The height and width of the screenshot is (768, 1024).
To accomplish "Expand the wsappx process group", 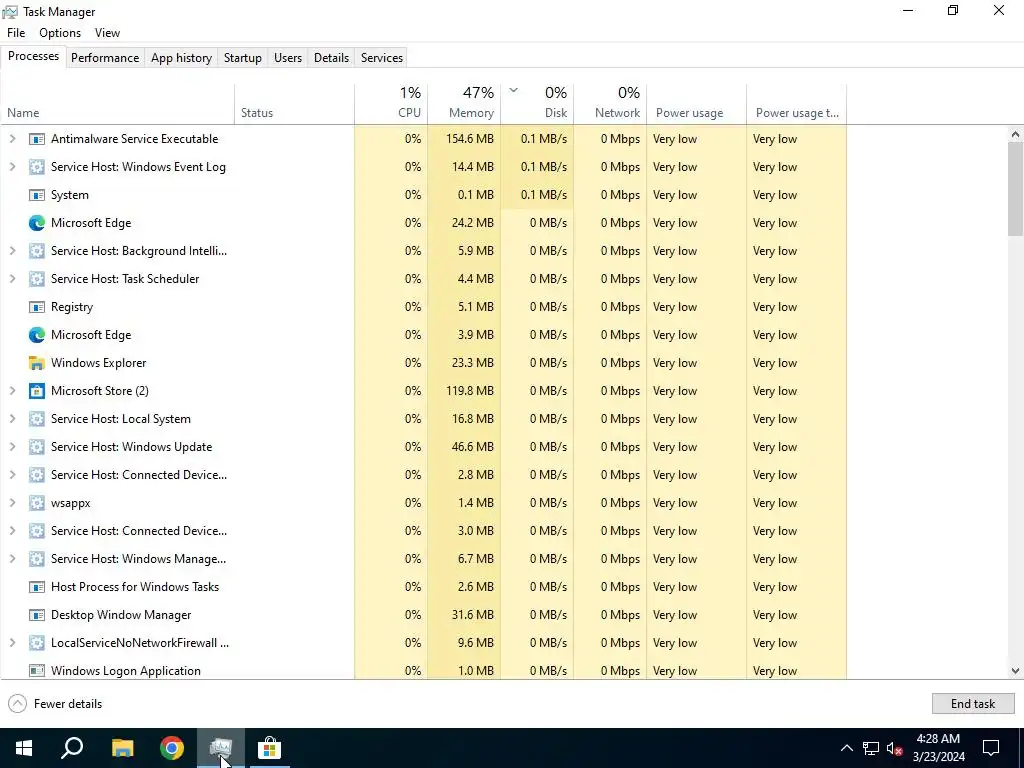I will pyautogui.click(x=12, y=503).
